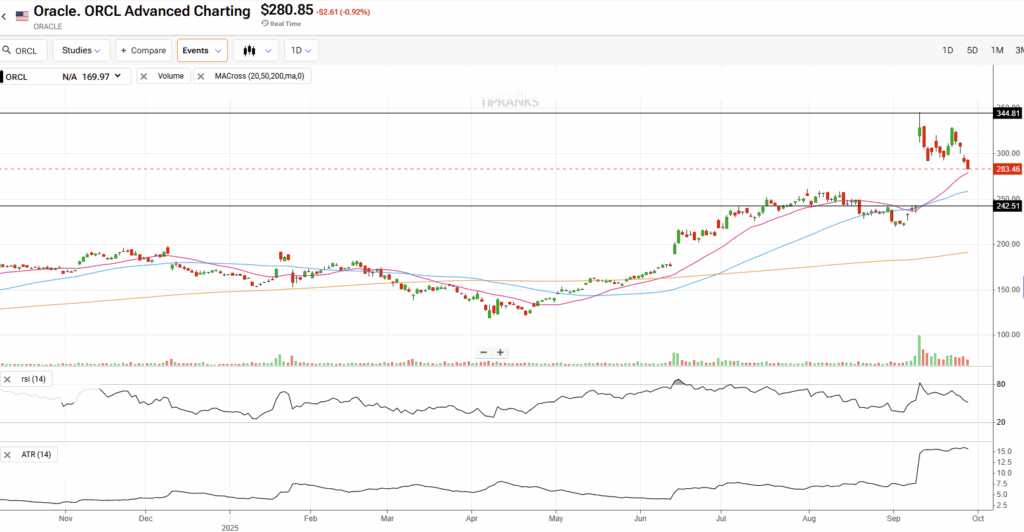Click the red 283.46 current price tag
The width and height of the screenshot is (1024, 532).
click(x=1007, y=169)
